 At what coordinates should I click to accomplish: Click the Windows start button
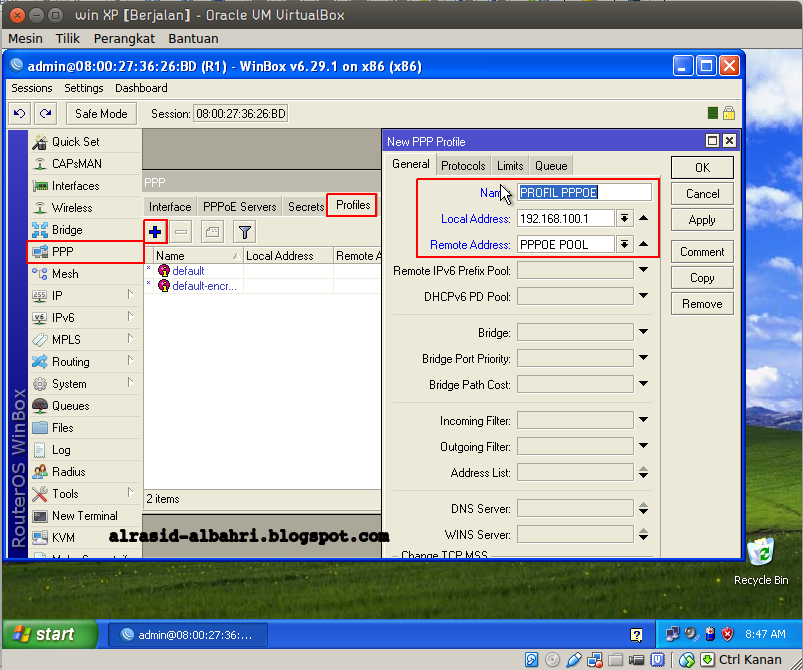click(x=50, y=634)
